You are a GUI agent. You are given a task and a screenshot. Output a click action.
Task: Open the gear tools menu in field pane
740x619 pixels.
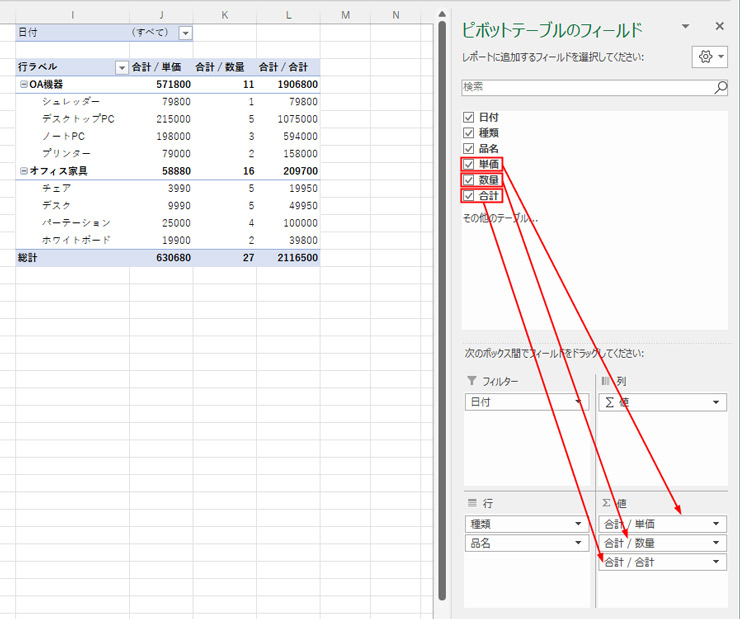tap(705, 57)
